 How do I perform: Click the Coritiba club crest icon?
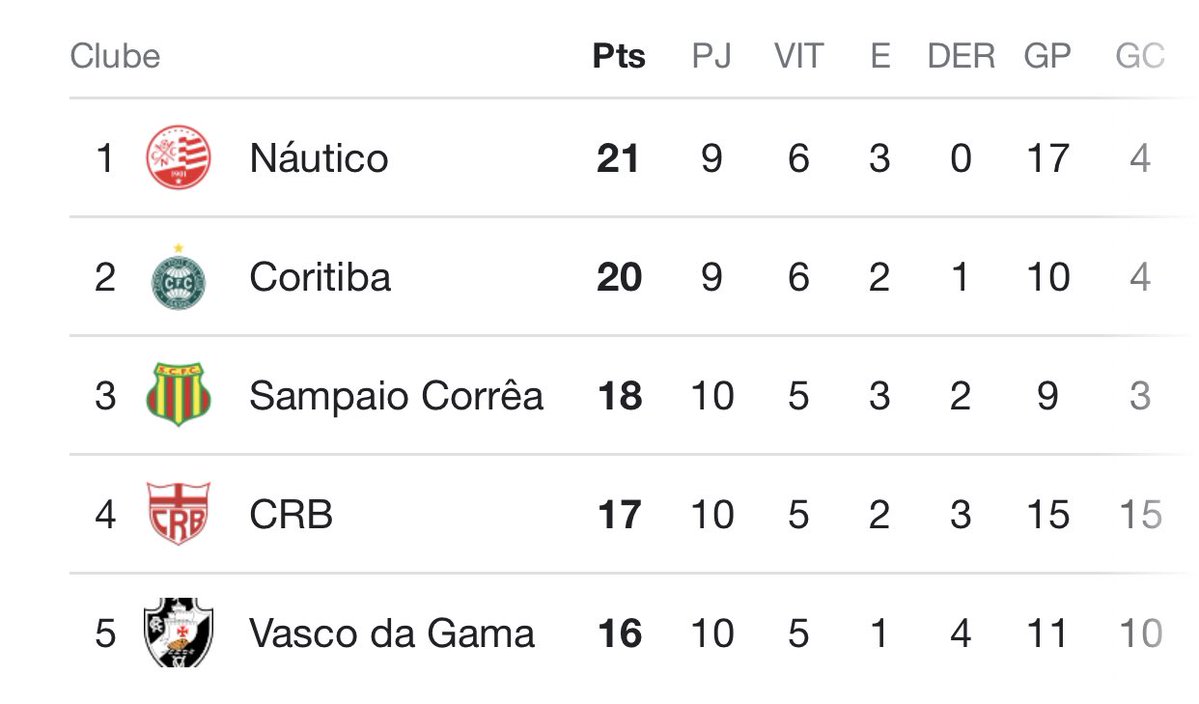tap(178, 277)
